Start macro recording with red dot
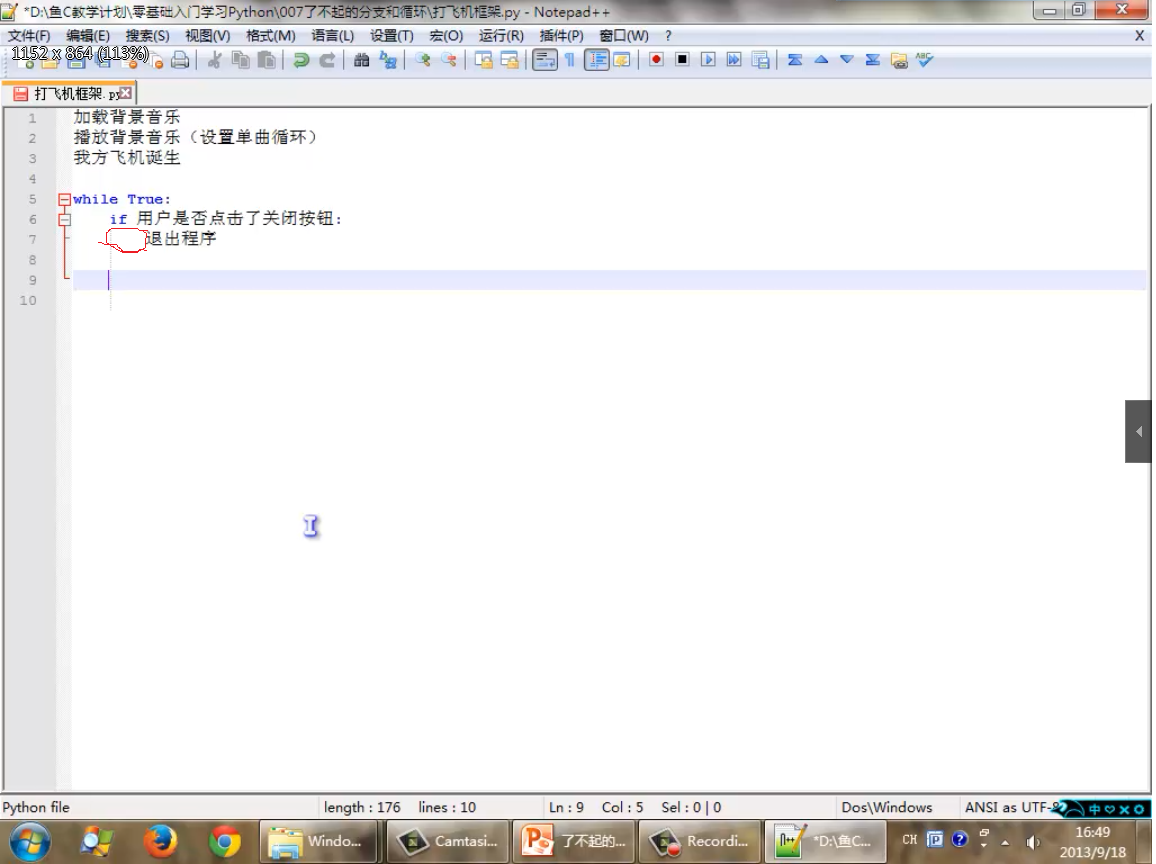Viewport: 1156px width, 864px height. pyautogui.click(x=656, y=60)
